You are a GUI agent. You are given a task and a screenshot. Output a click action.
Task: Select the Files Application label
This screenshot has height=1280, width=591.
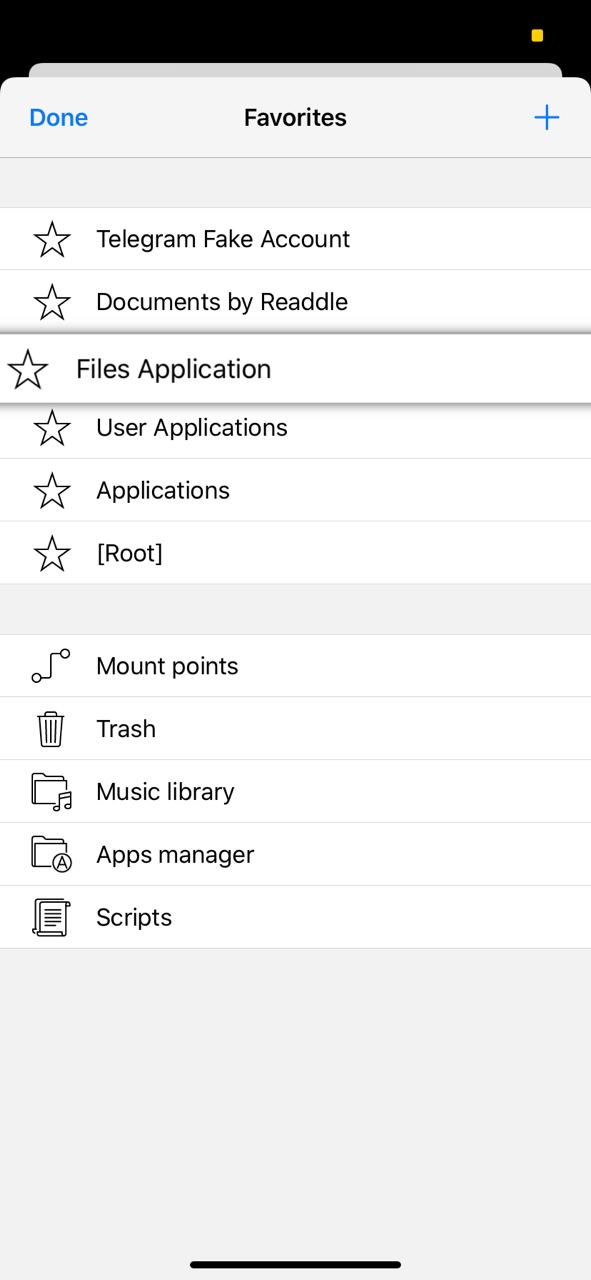[174, 369]
